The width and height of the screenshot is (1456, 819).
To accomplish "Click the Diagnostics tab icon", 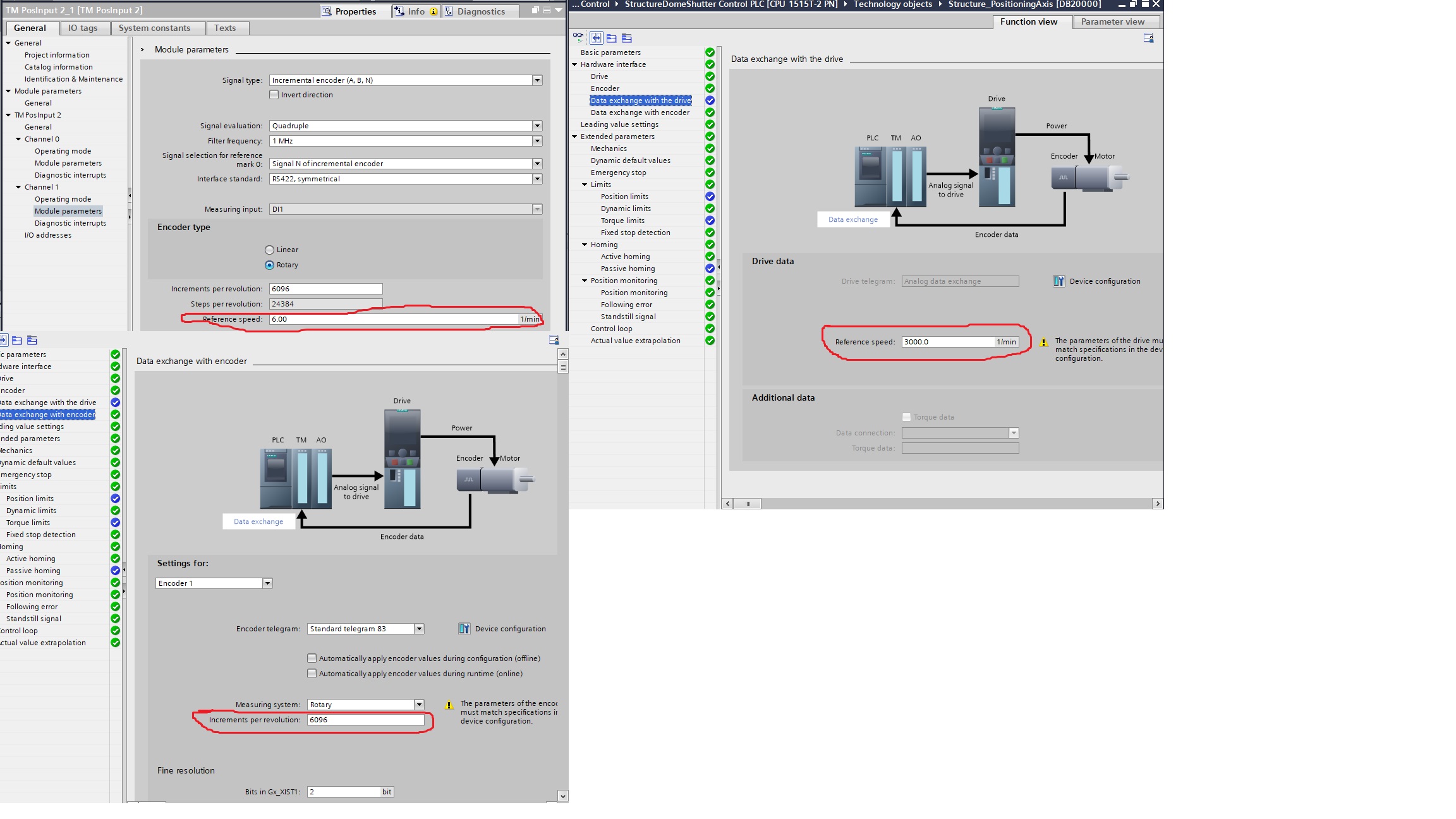I will click(x=449, y=11).
